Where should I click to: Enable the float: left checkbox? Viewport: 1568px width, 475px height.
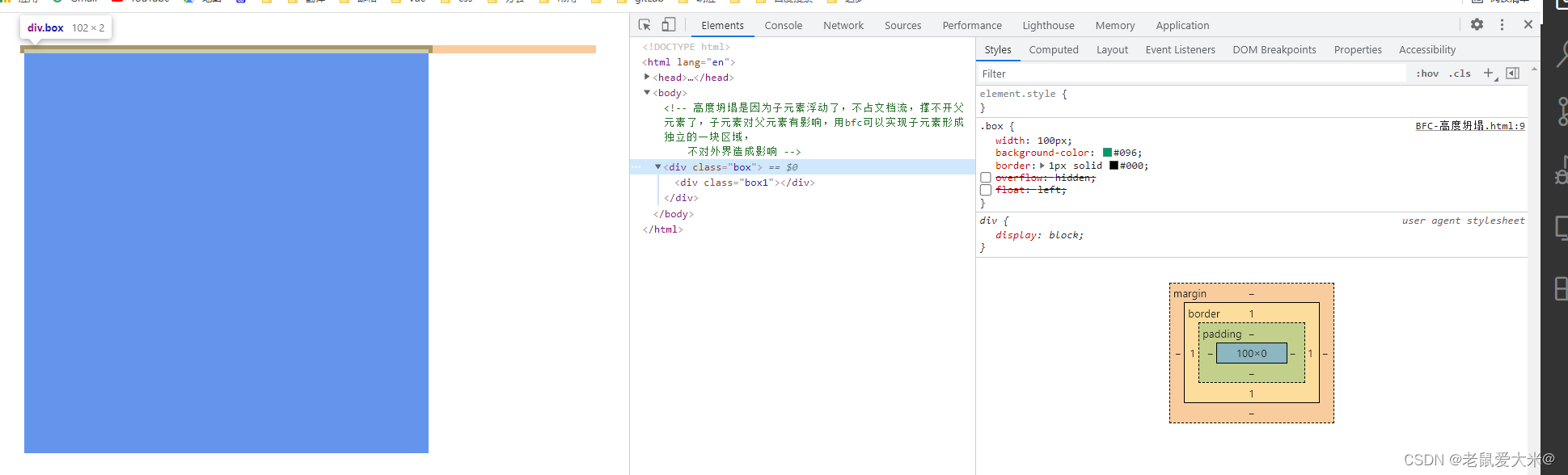[986, 190]
